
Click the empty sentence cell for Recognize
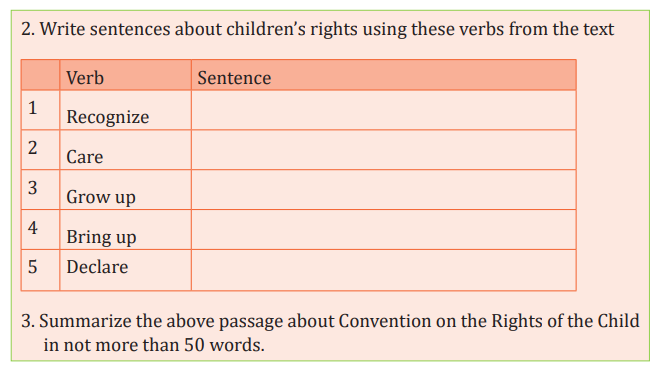384,110
